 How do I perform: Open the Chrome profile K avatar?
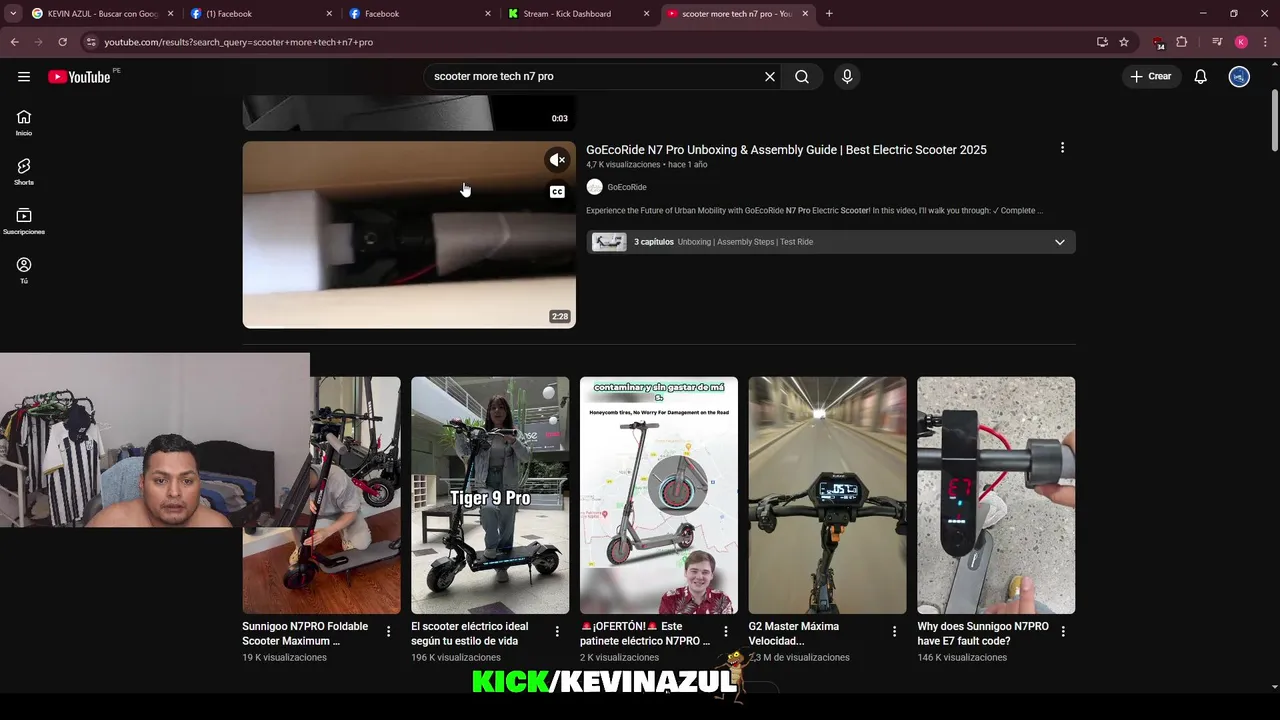point(1241,42)
